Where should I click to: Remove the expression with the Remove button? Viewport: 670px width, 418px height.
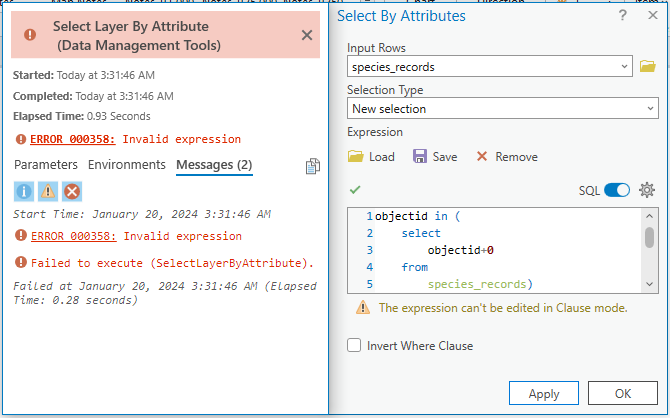coord(506,157)
